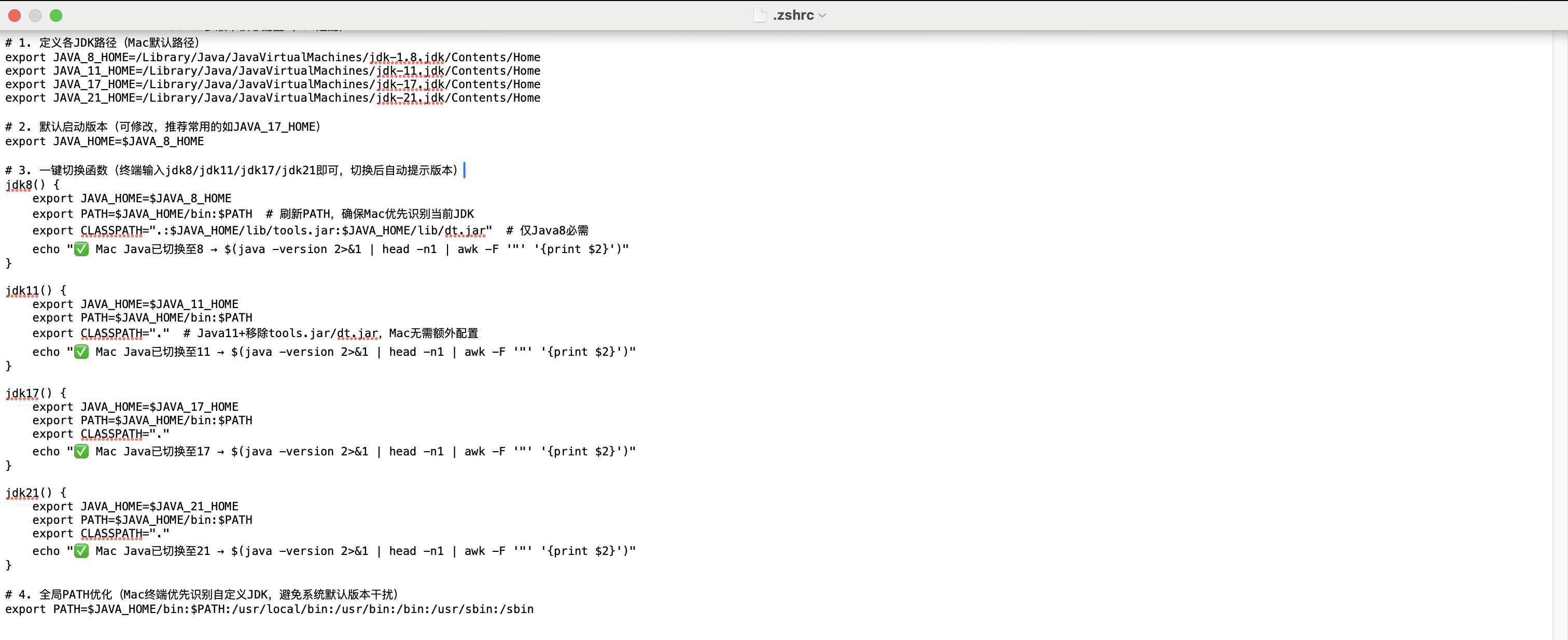Click the jdk17() function declaration
This screenshot has height=640, width=1568.
pos(29,393)
